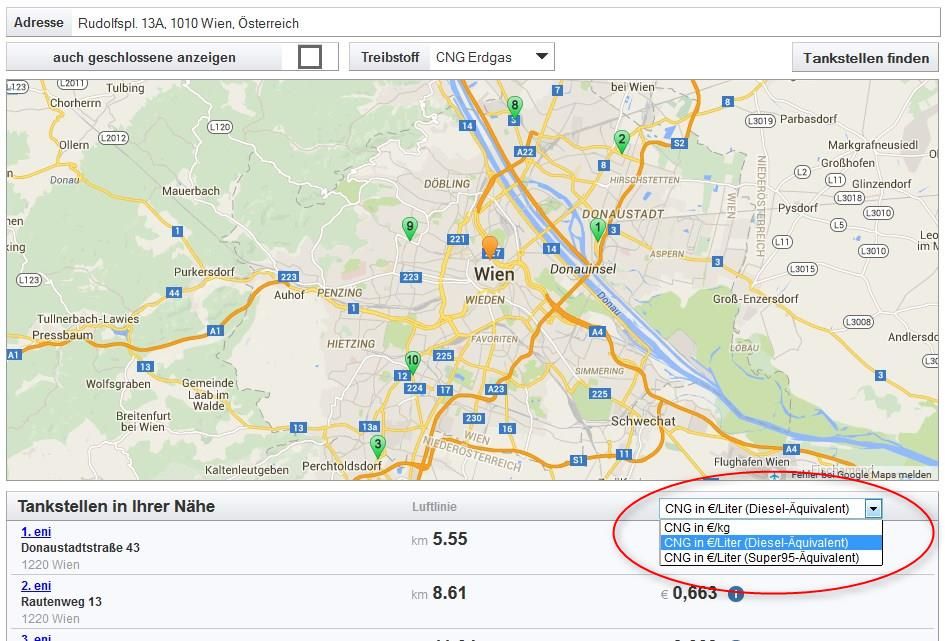Click price value 0,663

(694, 593)
